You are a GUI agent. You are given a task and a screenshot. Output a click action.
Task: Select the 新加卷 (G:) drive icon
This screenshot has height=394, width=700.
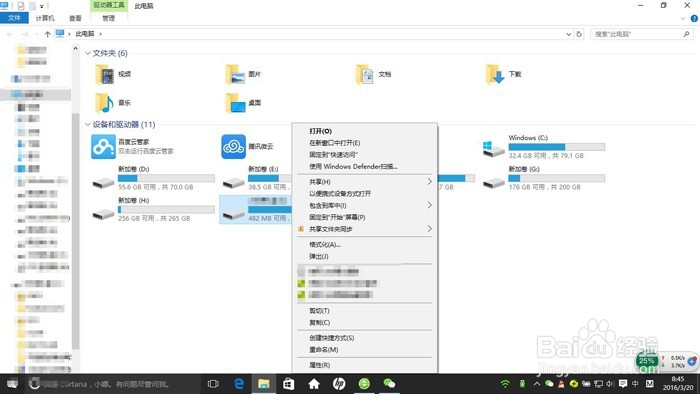click(x=493, y=182)
